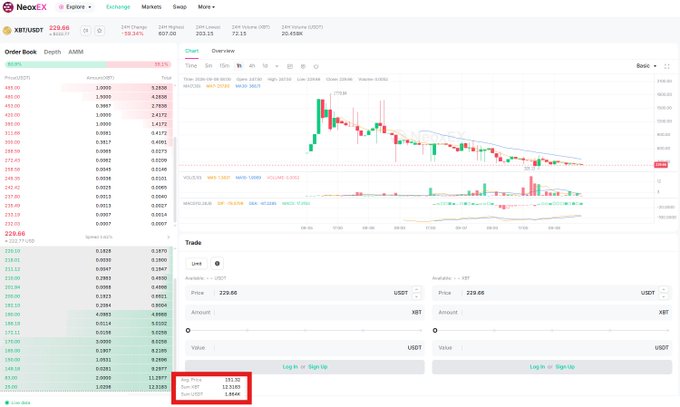This screenshot has width=680, height=407.
Task: Click the XBT/USDT trading pair selector
Action: 29,30
